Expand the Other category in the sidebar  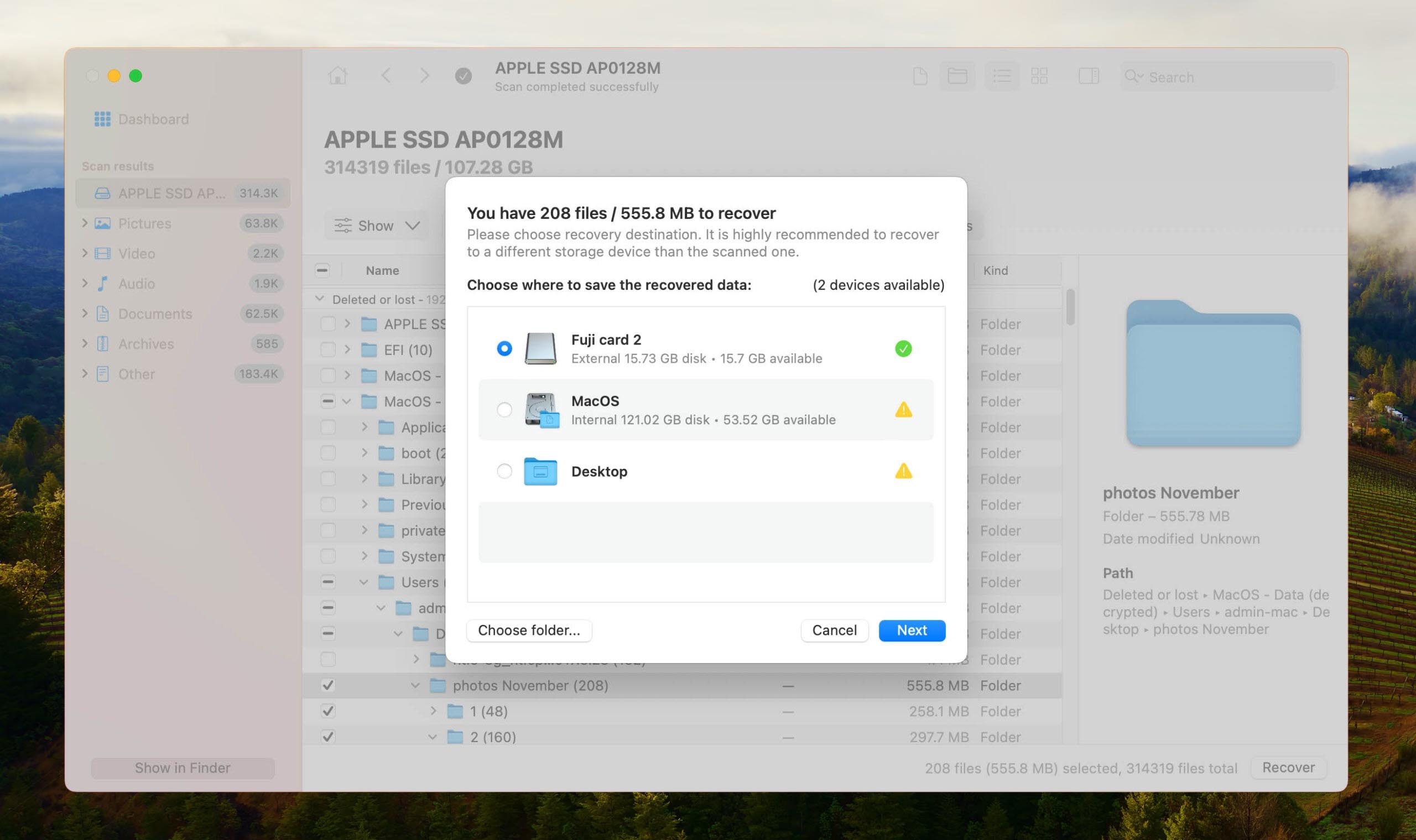[86, 374]
